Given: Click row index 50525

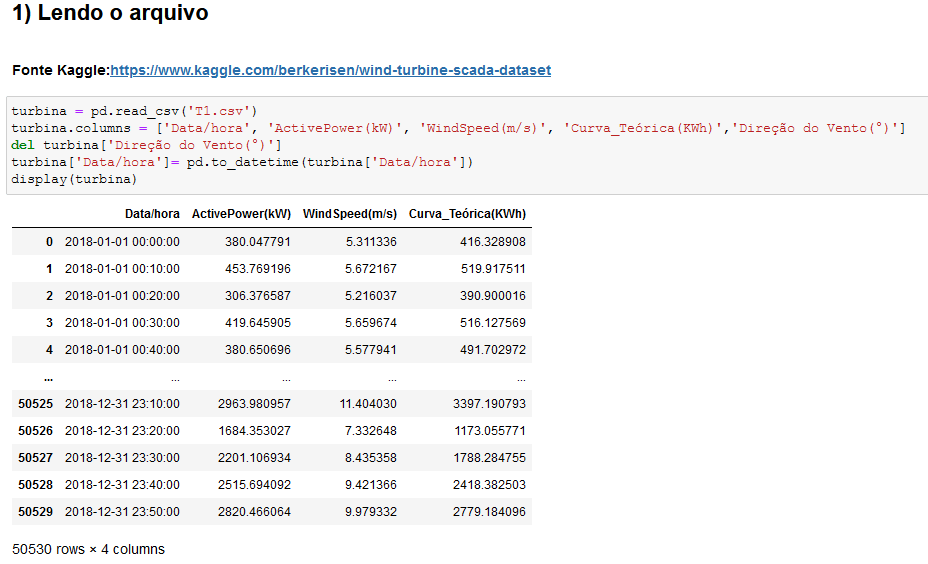Looking at the screenshot, I should 36,404.
